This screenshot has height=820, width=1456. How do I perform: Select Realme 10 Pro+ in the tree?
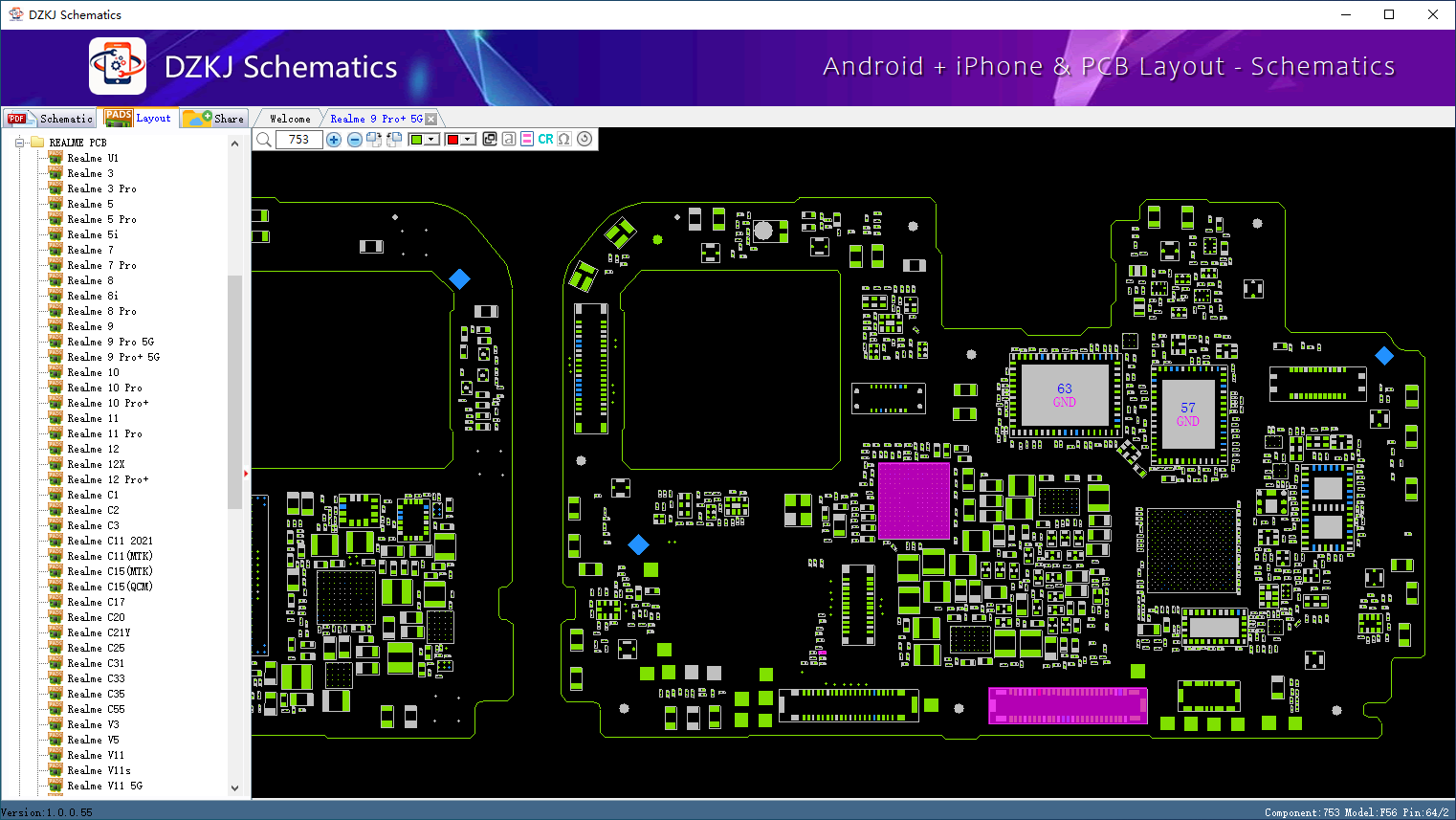(x=108, y=403)
